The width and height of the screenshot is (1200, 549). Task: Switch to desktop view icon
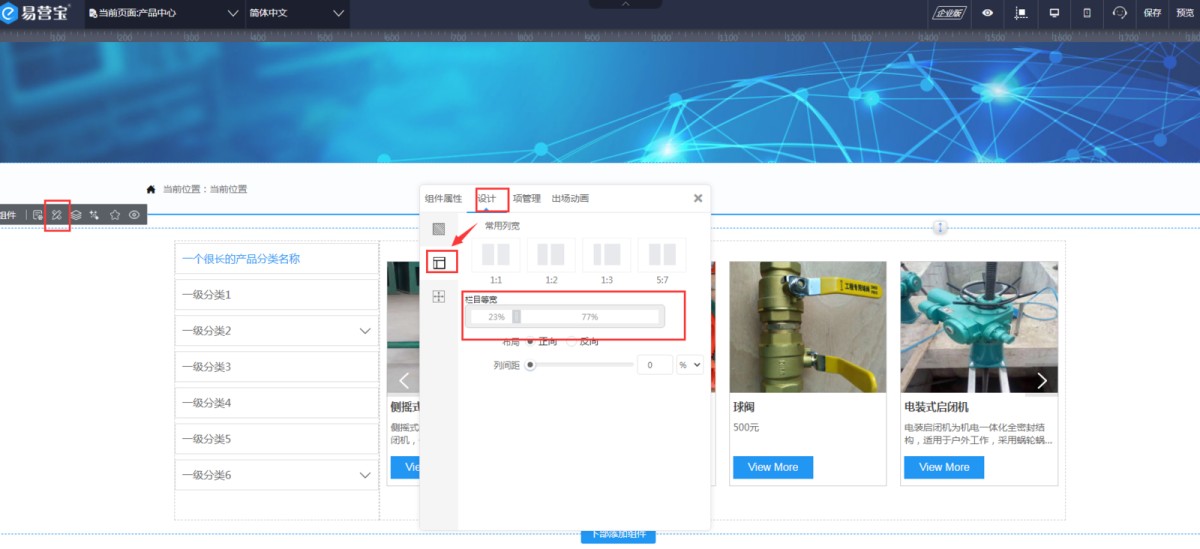[1053, 13]
